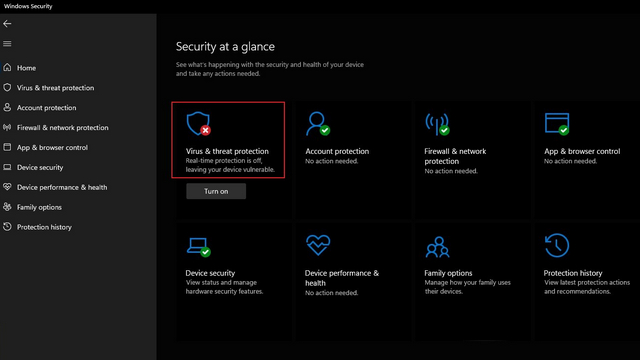Click 'View status and manage hardware security features'
Screen dimensions: 640x360
click(x=224, y=287)
